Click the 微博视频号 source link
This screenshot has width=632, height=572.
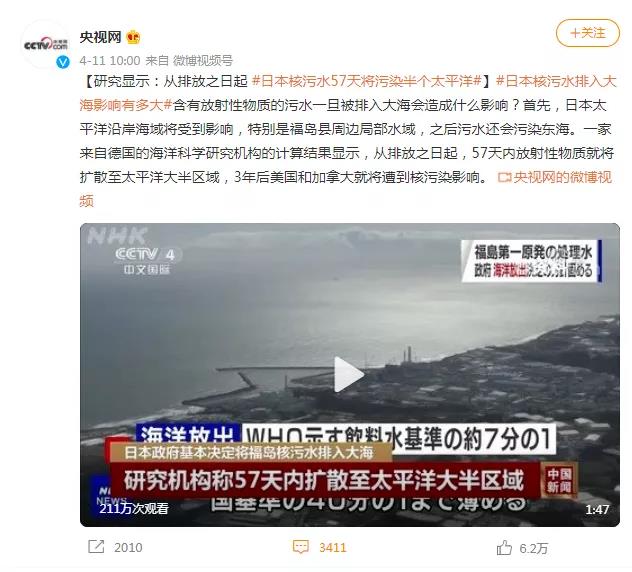pos(203,60)
